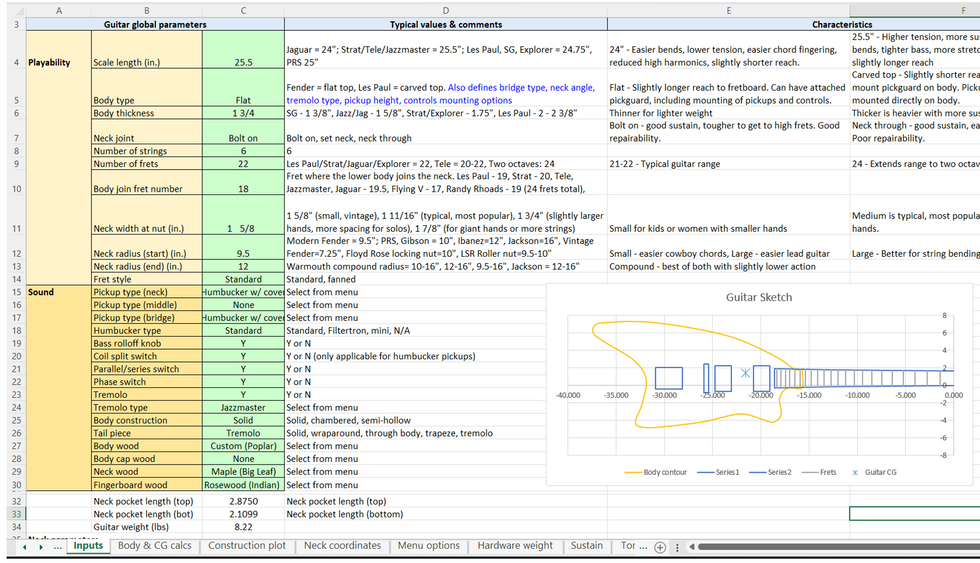Click the Scale length value 25.5
This screenshot has width=980, height=563.
click(243, 62)
